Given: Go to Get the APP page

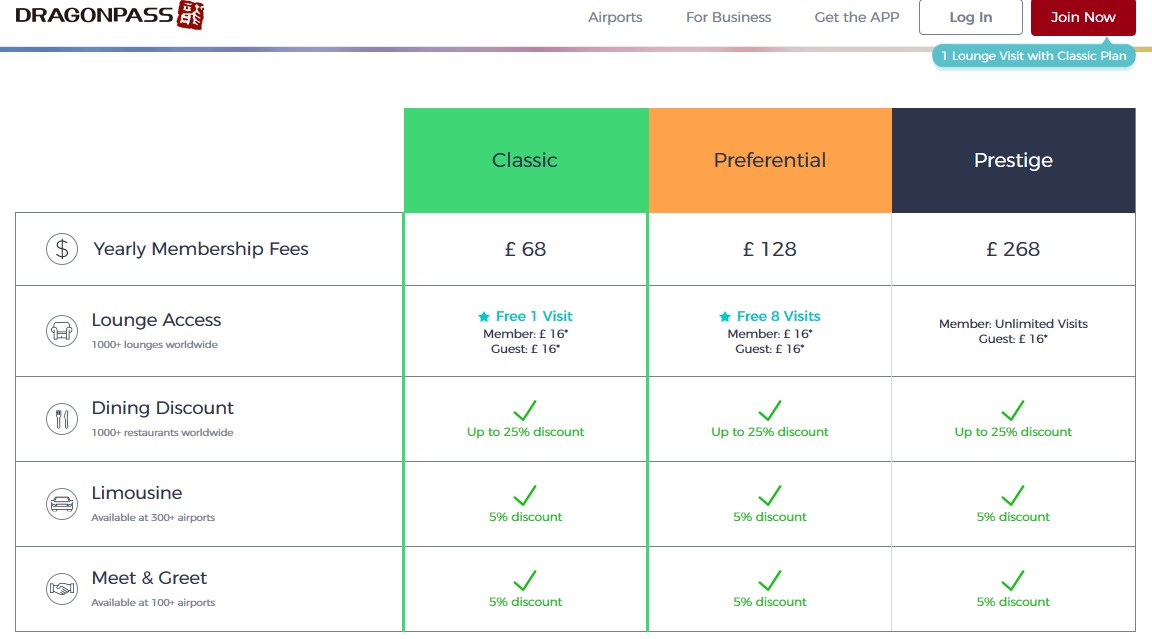Looking at the screenshot, I should click(x=857, y=17).
